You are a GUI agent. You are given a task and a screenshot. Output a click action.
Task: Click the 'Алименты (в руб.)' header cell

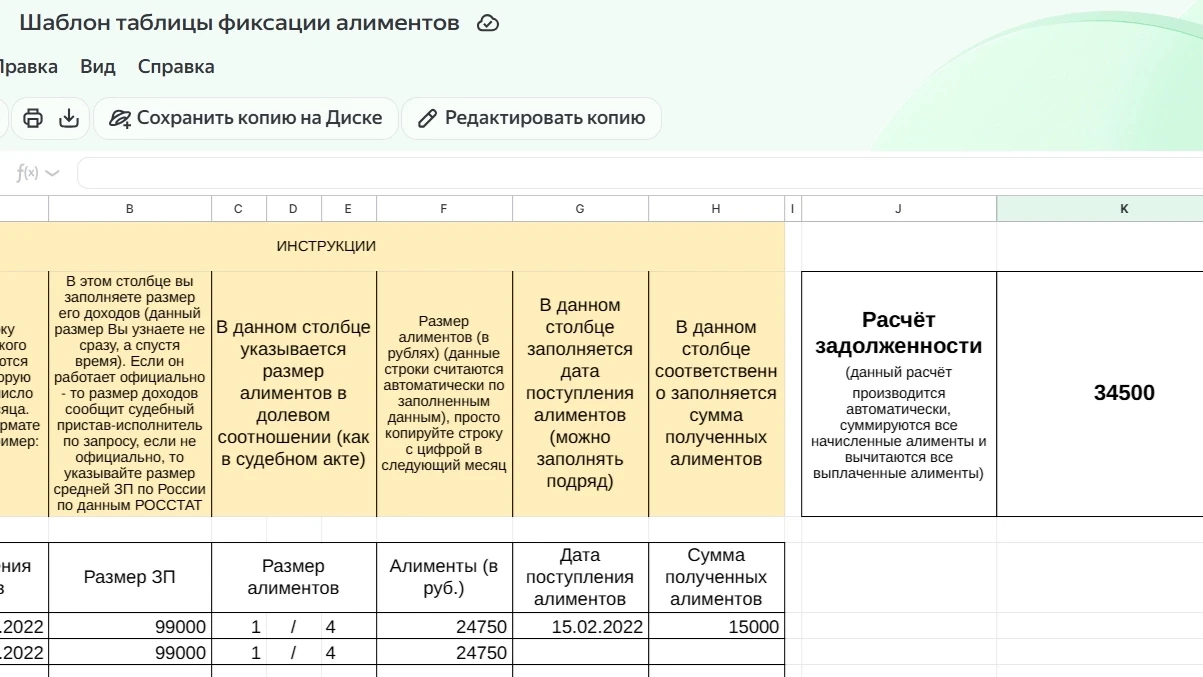pos(445,577)
